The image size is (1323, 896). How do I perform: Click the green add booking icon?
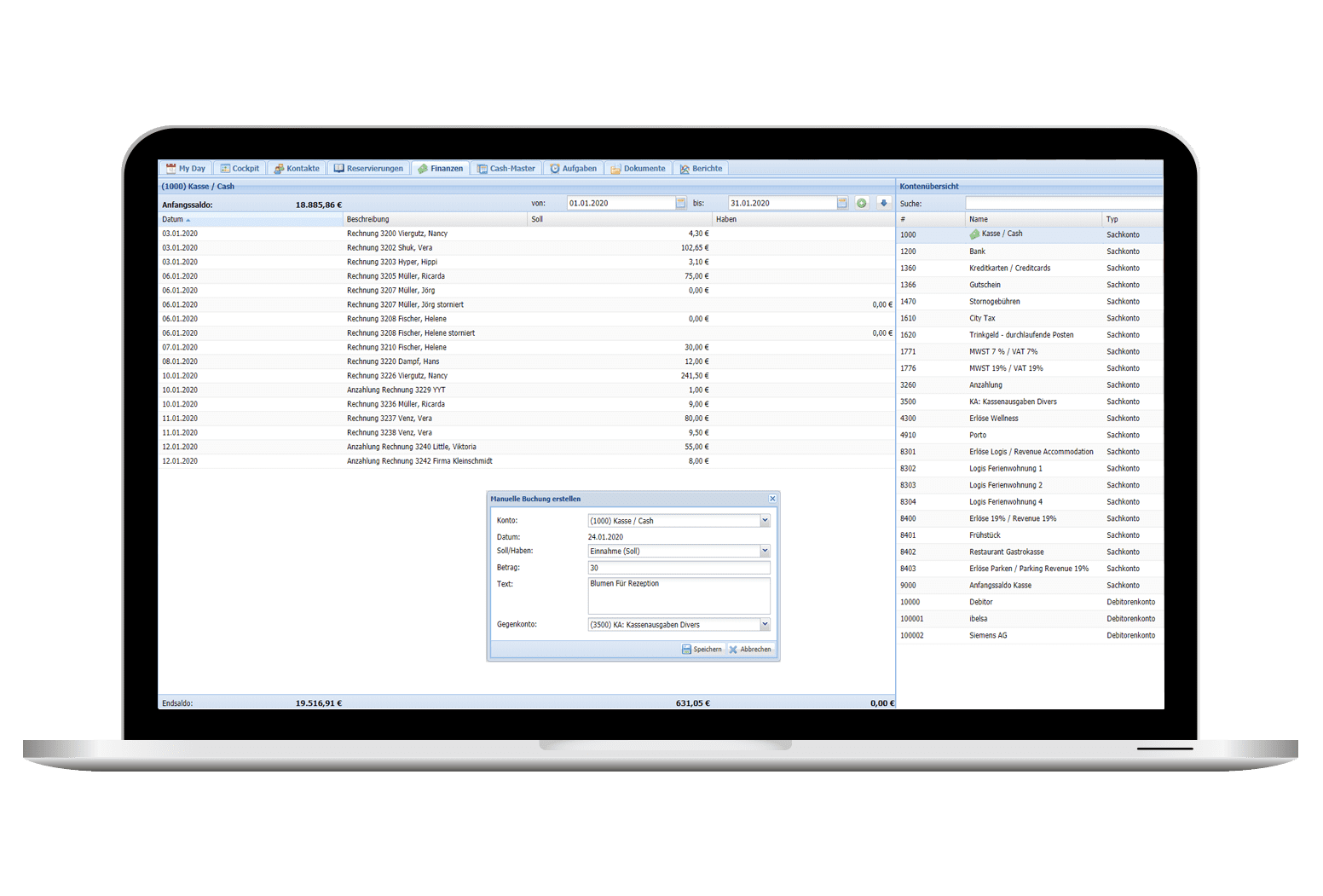pyautogui.click(x=862, y=203)
